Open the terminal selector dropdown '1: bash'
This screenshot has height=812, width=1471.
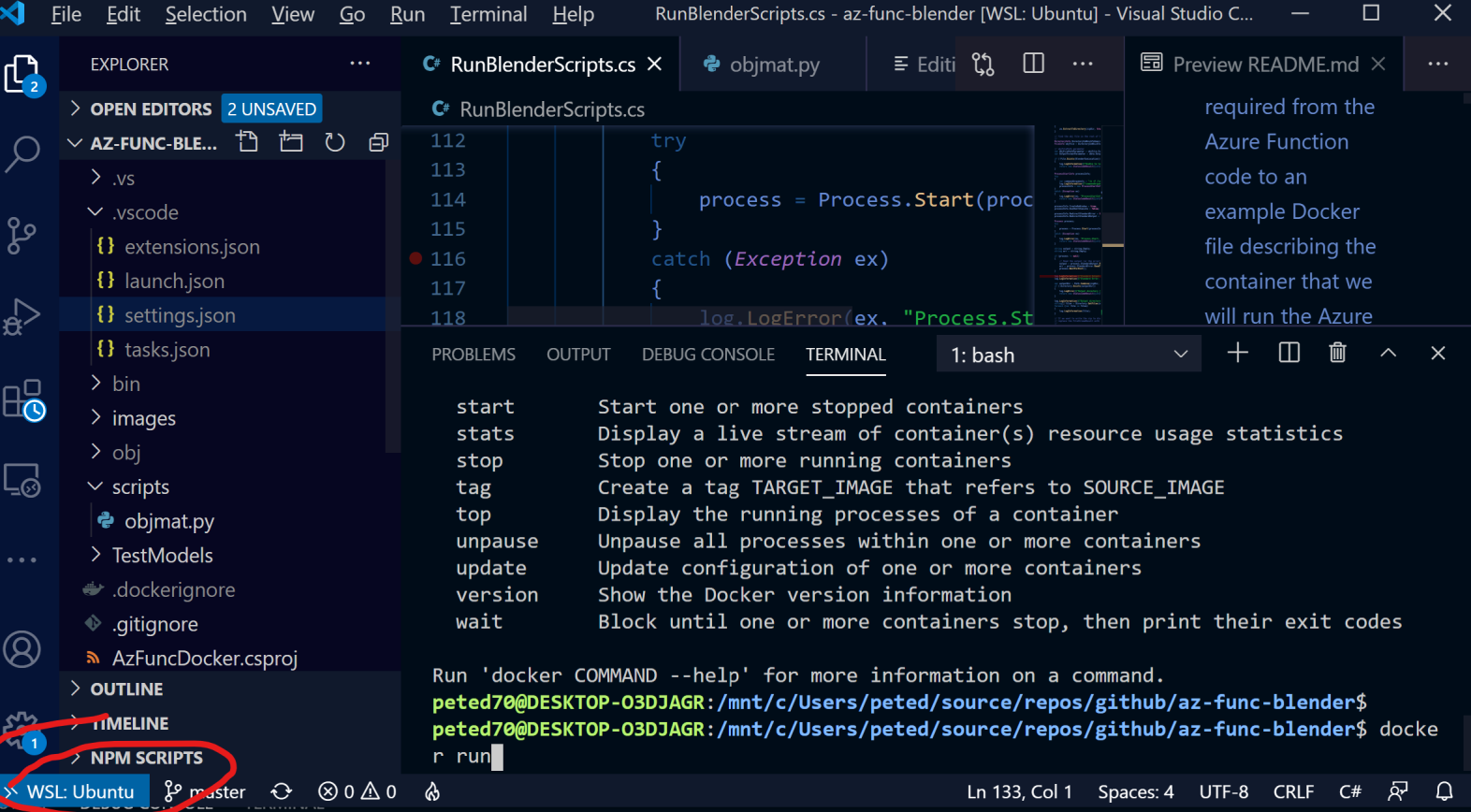pyautogui.click(x=1069, y=355)
